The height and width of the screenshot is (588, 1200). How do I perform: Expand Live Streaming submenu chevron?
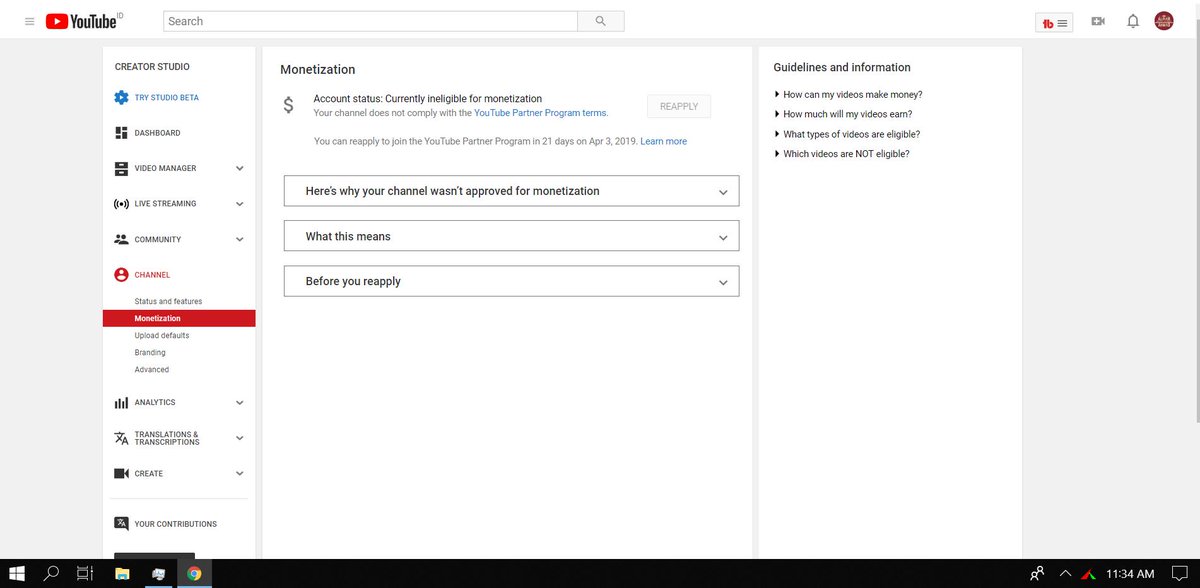click(x=239, y=204)
